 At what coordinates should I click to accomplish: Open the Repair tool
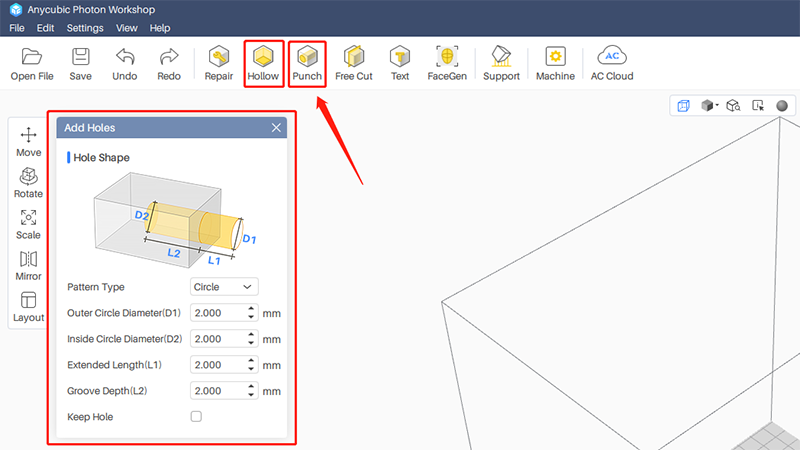[219, 64]
